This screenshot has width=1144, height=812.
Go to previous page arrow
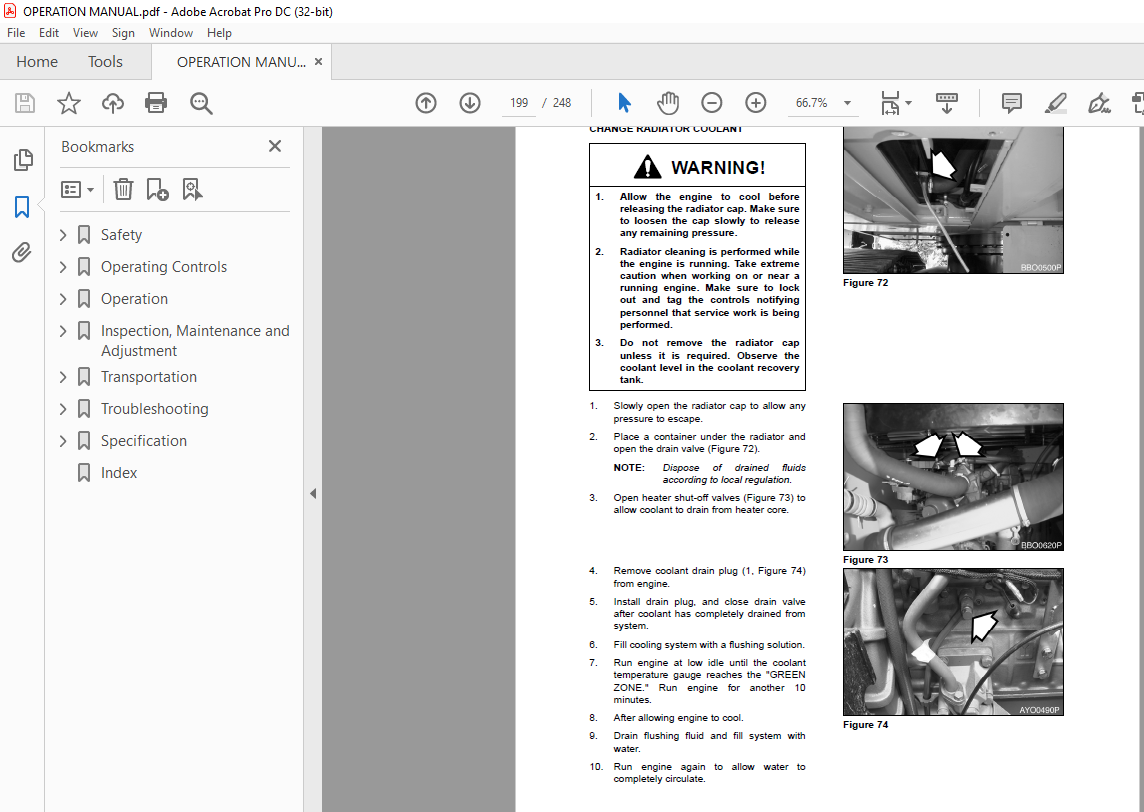426,103
